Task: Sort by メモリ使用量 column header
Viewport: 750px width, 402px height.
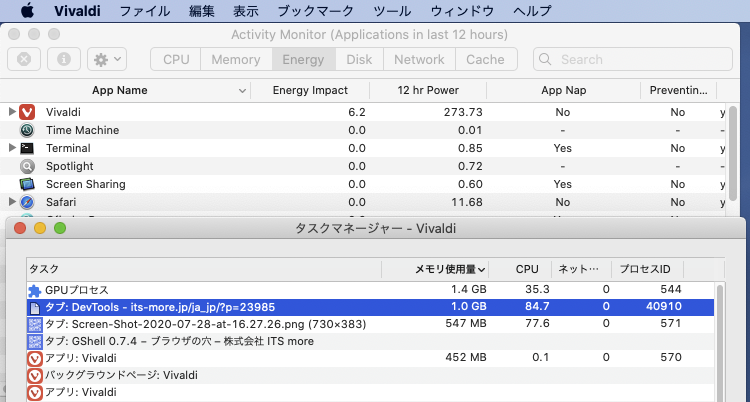Action: click(x=450, y=269)
